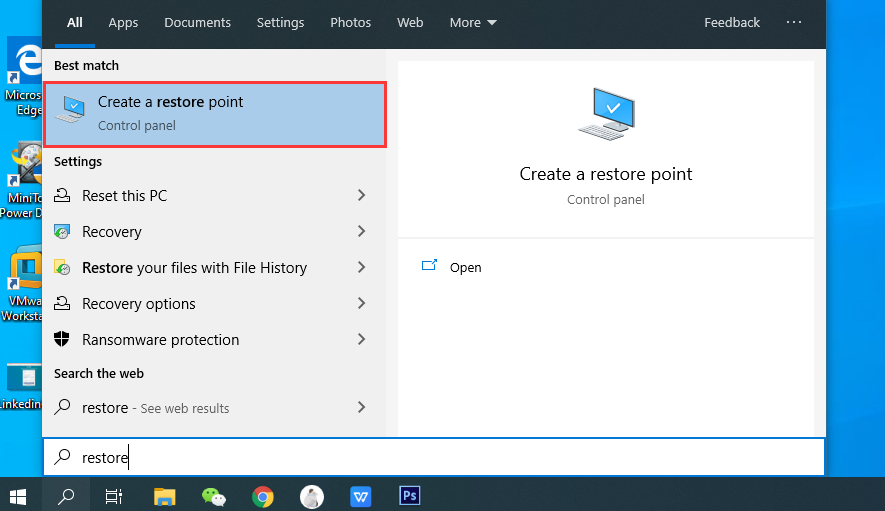Switch to the All search tab
The width and height of the screenshot is (885, 511).
(75, 23)
